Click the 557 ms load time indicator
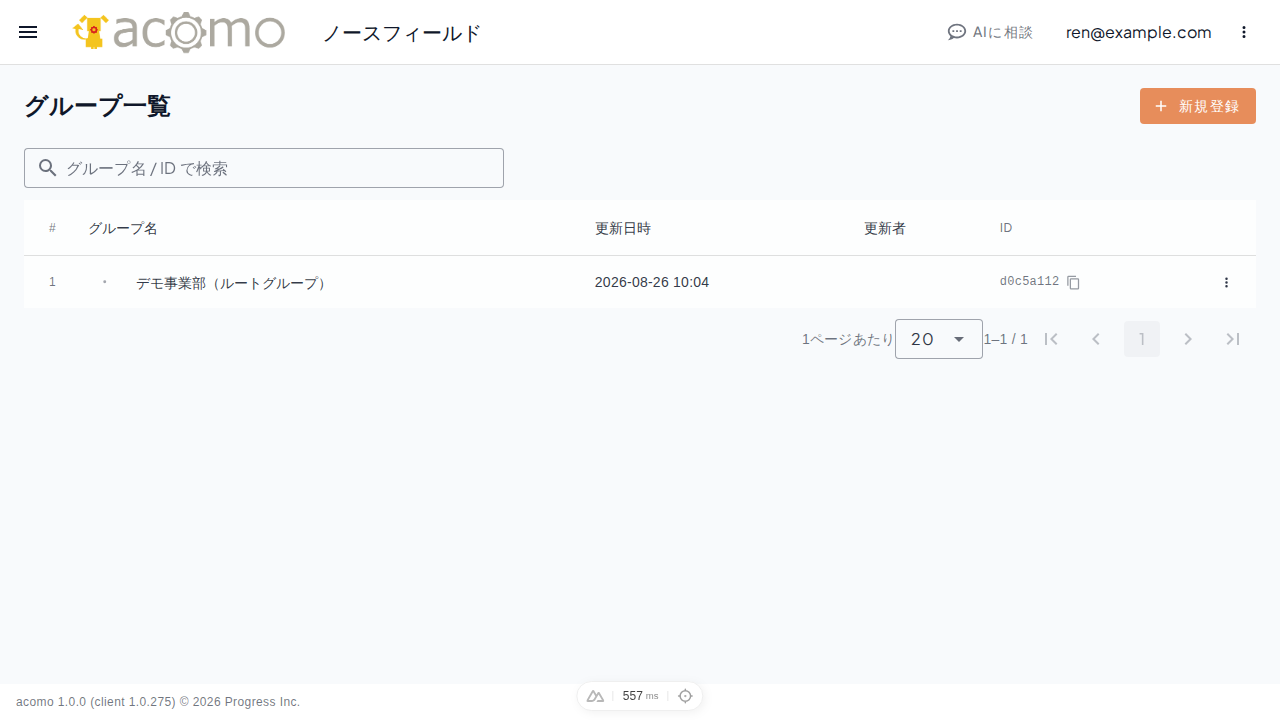Screen dimensions: 1280x720 pos(640,696)
